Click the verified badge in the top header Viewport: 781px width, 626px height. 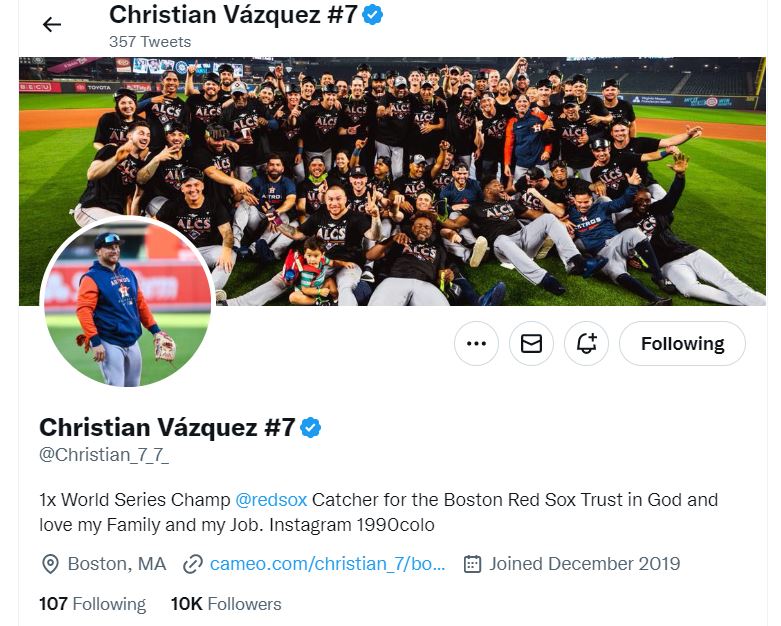click(x=372, y=15)
